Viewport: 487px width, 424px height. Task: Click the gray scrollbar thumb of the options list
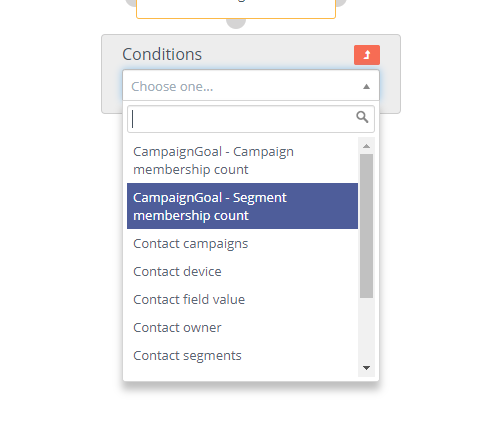coord(366,226)
